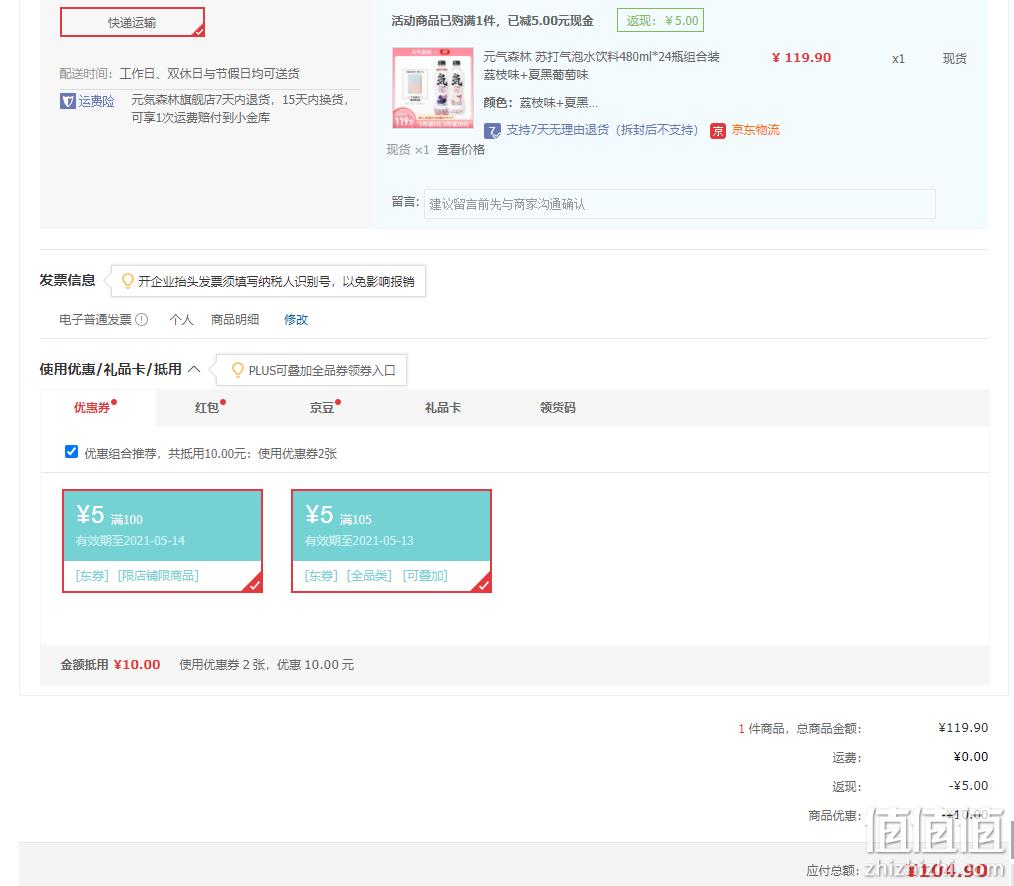Click the ¥119.90 item price
This screenshot has height=886, width=1014.
click(x=801, y=58)
